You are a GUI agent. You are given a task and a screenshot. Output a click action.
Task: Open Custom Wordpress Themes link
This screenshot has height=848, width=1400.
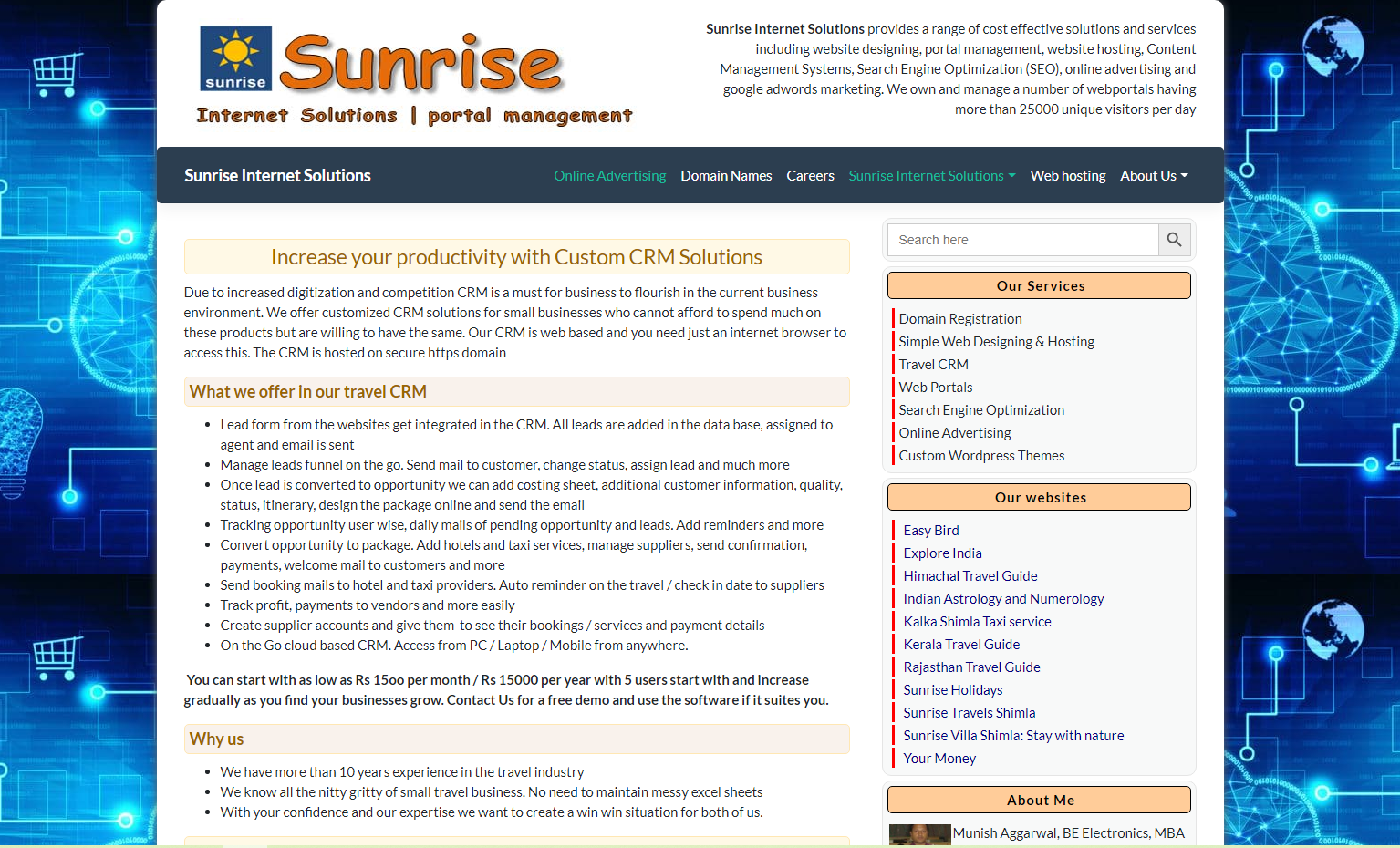(981, 456)
